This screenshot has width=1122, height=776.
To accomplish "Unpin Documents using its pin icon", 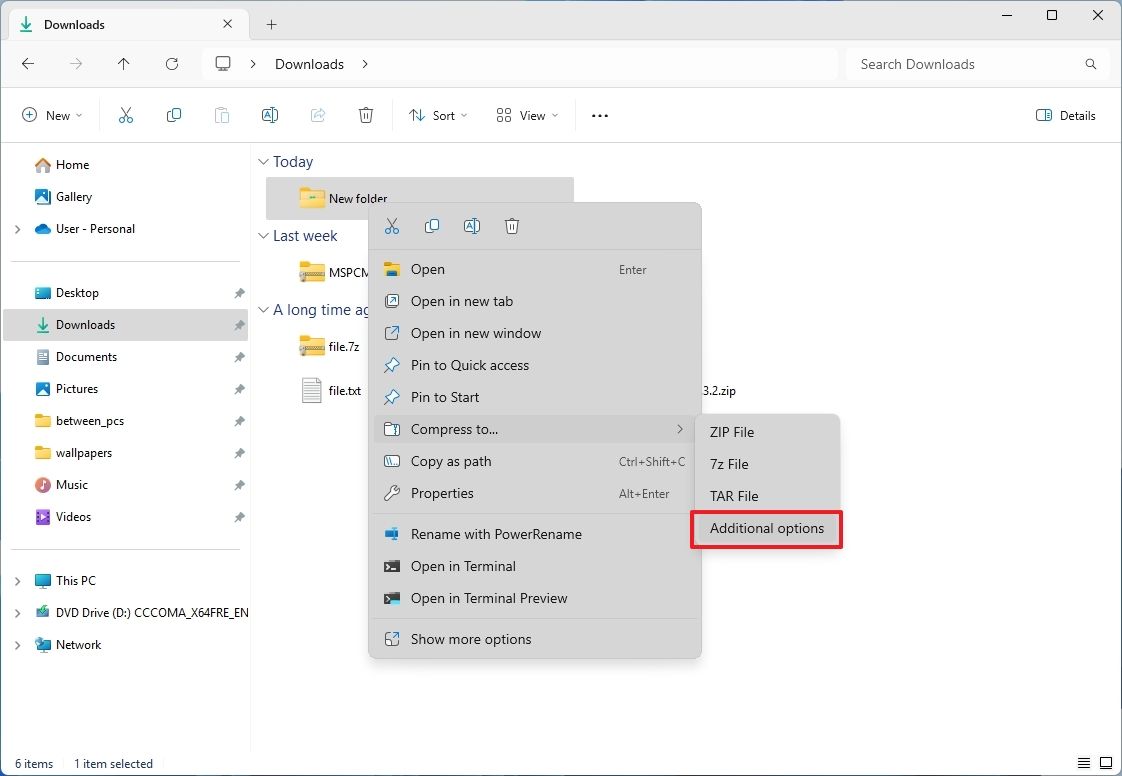I will pyautogui.click(x=239, y=357).
